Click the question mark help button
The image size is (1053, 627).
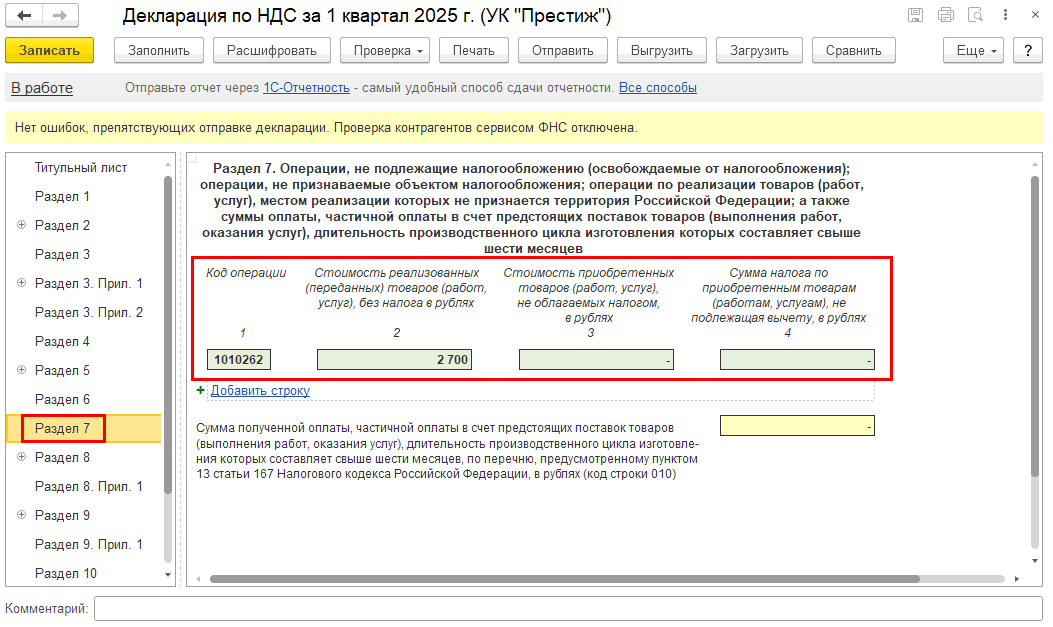[1028, 50]
